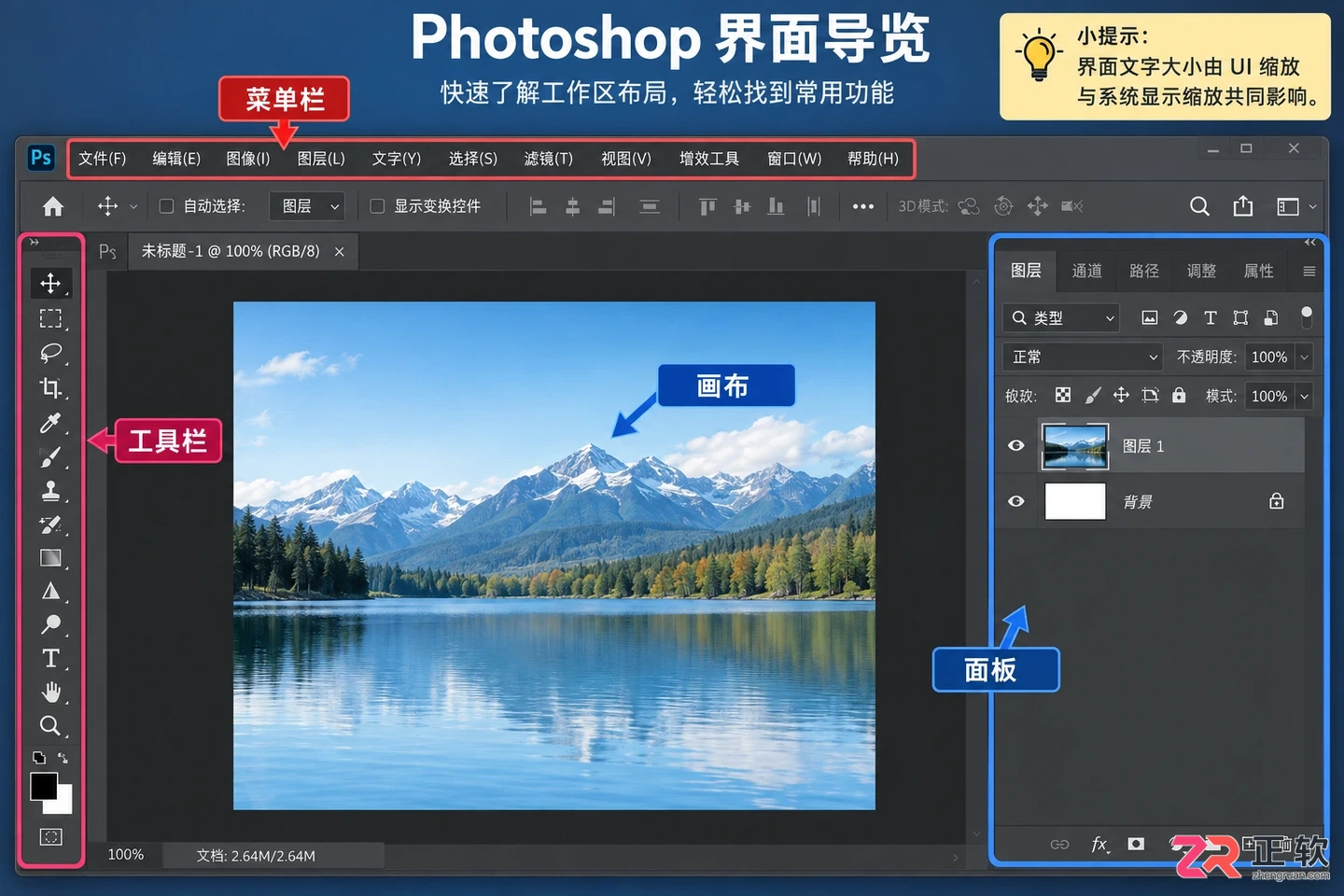Select the Move tool in the toolbar
Image resolution: width=1344 pixels, height=896 pixels.
click(50, 283)
